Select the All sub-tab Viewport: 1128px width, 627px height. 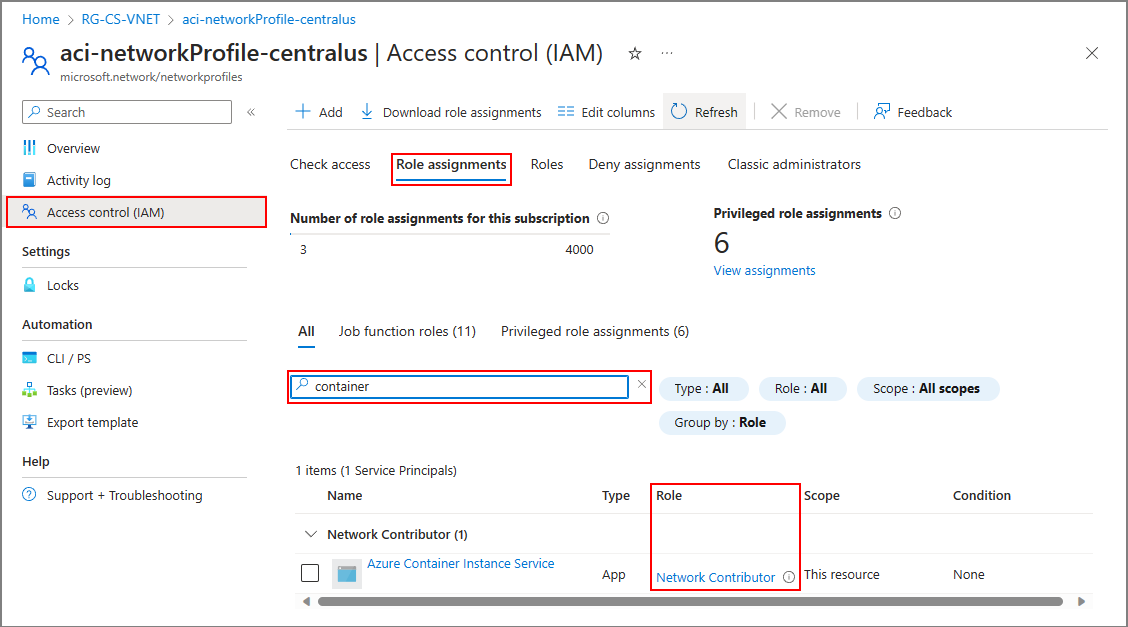click(306, 331)
